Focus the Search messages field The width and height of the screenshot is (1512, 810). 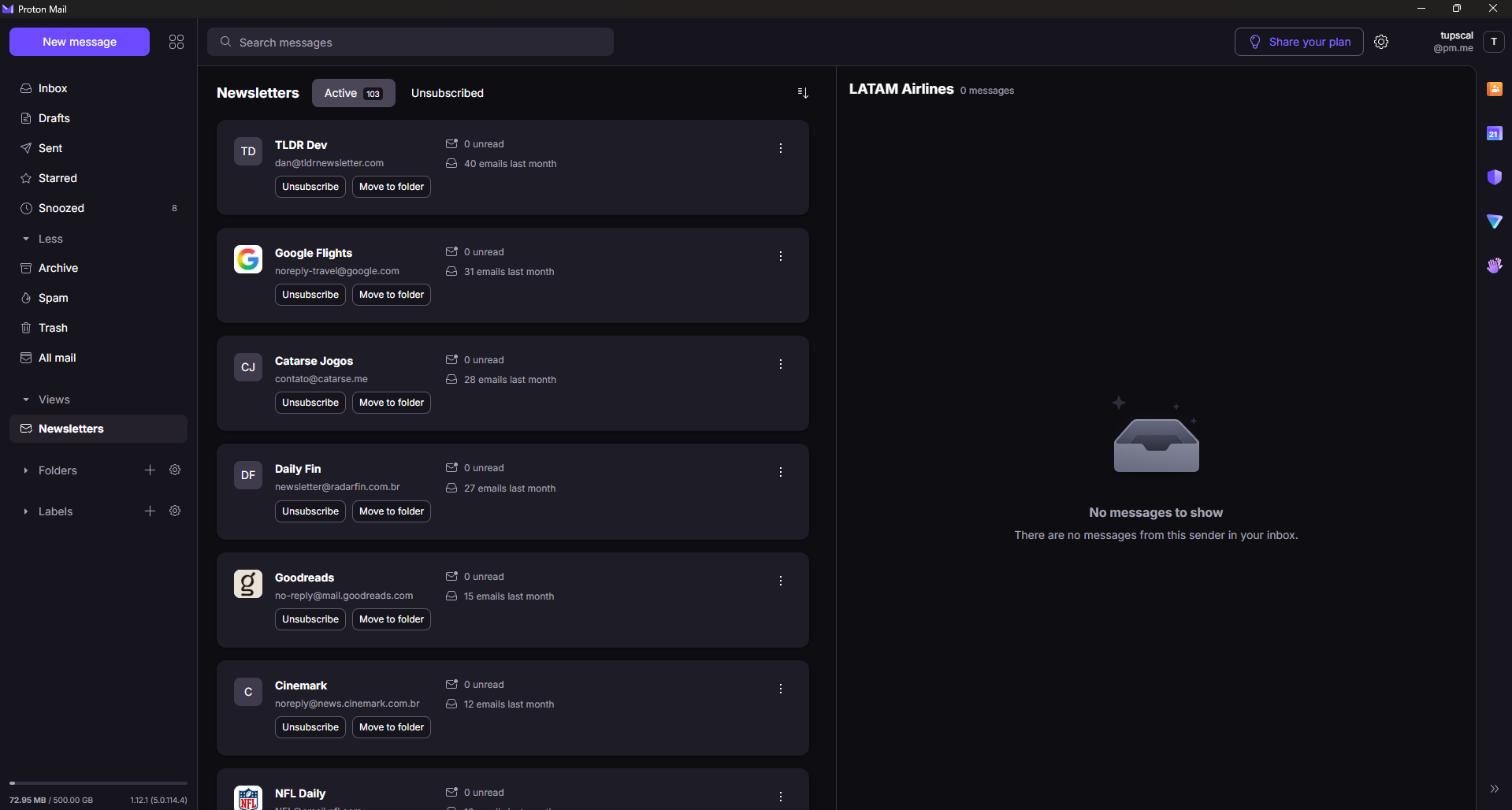coord(411,42)
